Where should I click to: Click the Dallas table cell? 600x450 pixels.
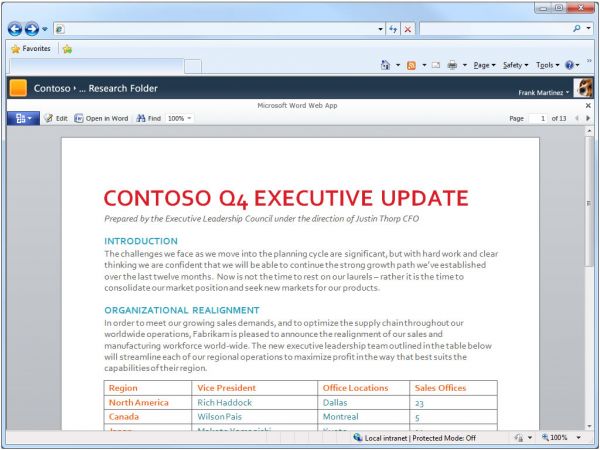[x=364, y=403]
